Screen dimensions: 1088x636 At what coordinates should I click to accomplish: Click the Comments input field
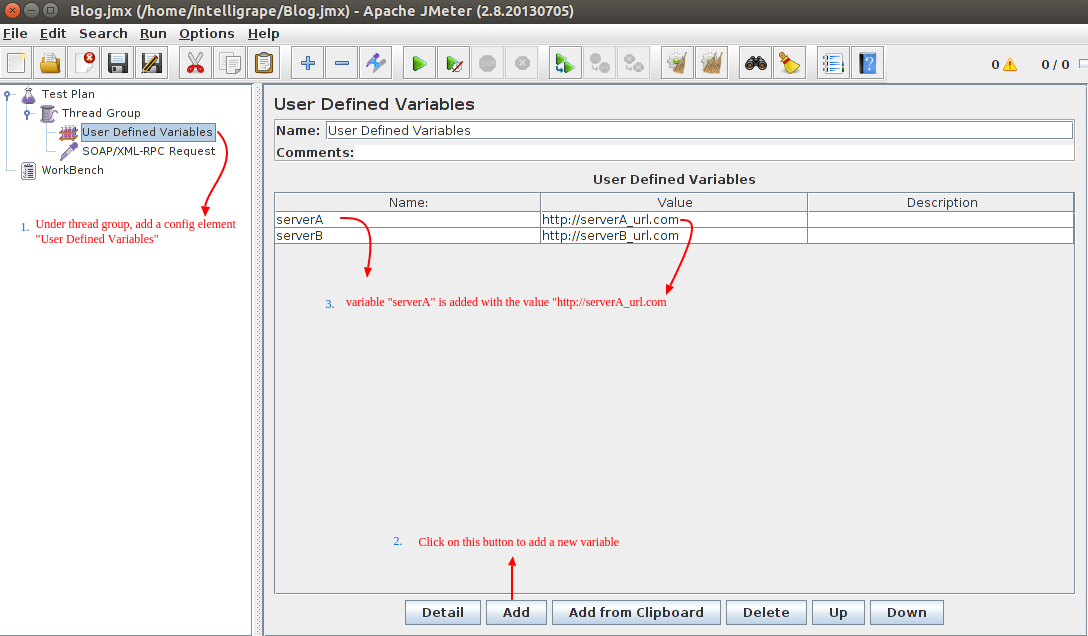(713, 153)
